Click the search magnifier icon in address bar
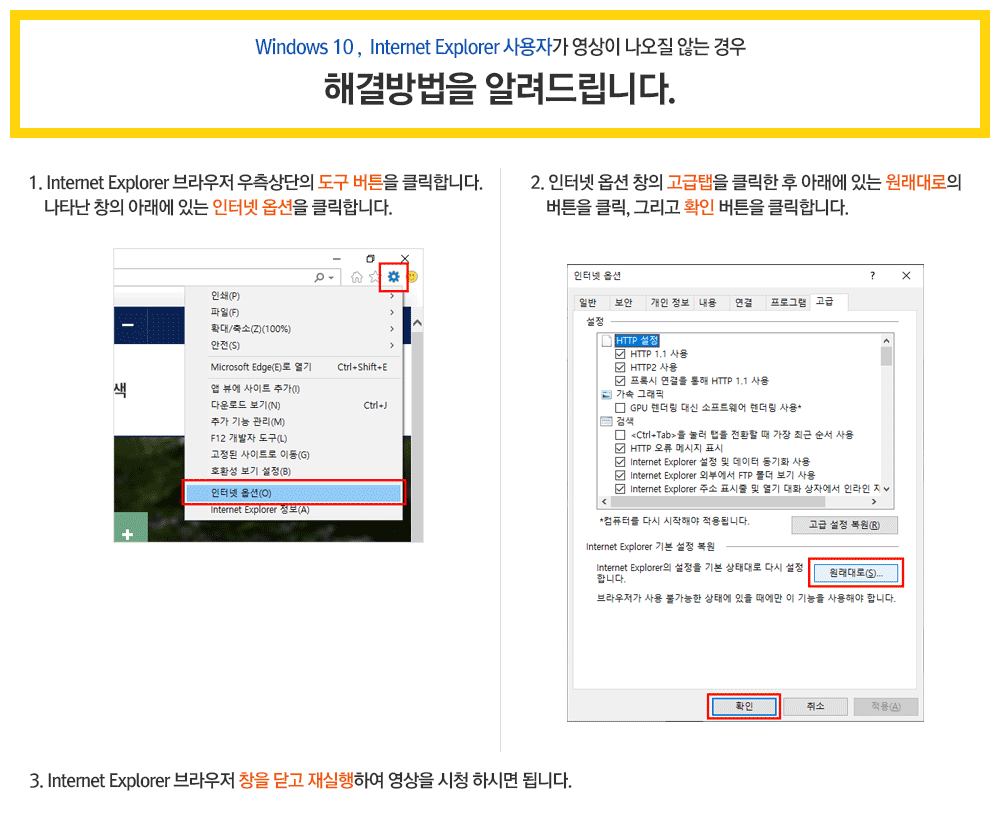This screenshot has width=1000, height=830. coord(319,278)
